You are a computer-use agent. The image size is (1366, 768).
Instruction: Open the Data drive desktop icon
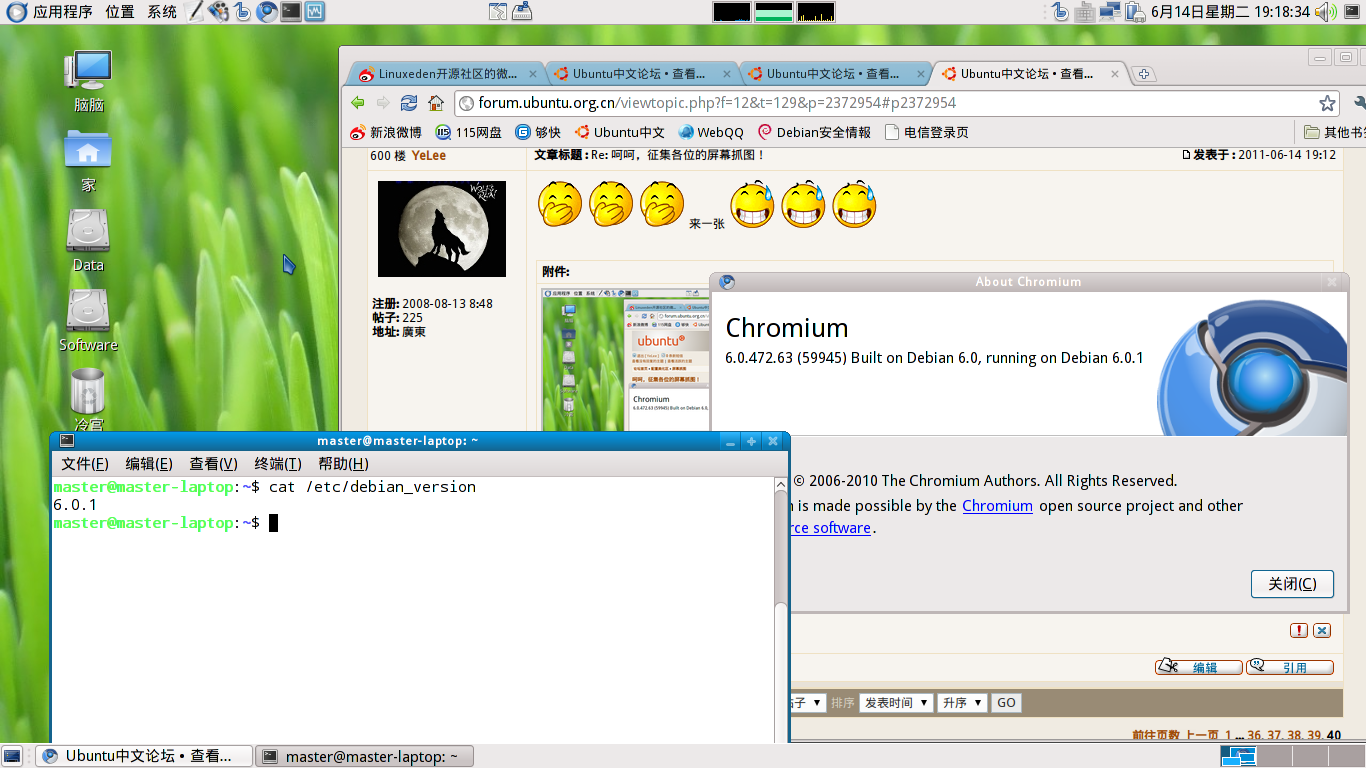click(88, 240)
